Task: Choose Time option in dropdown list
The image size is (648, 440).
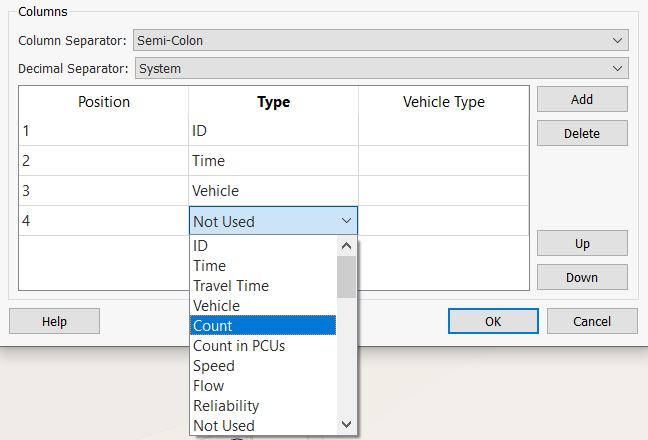Action: point(262,266)
